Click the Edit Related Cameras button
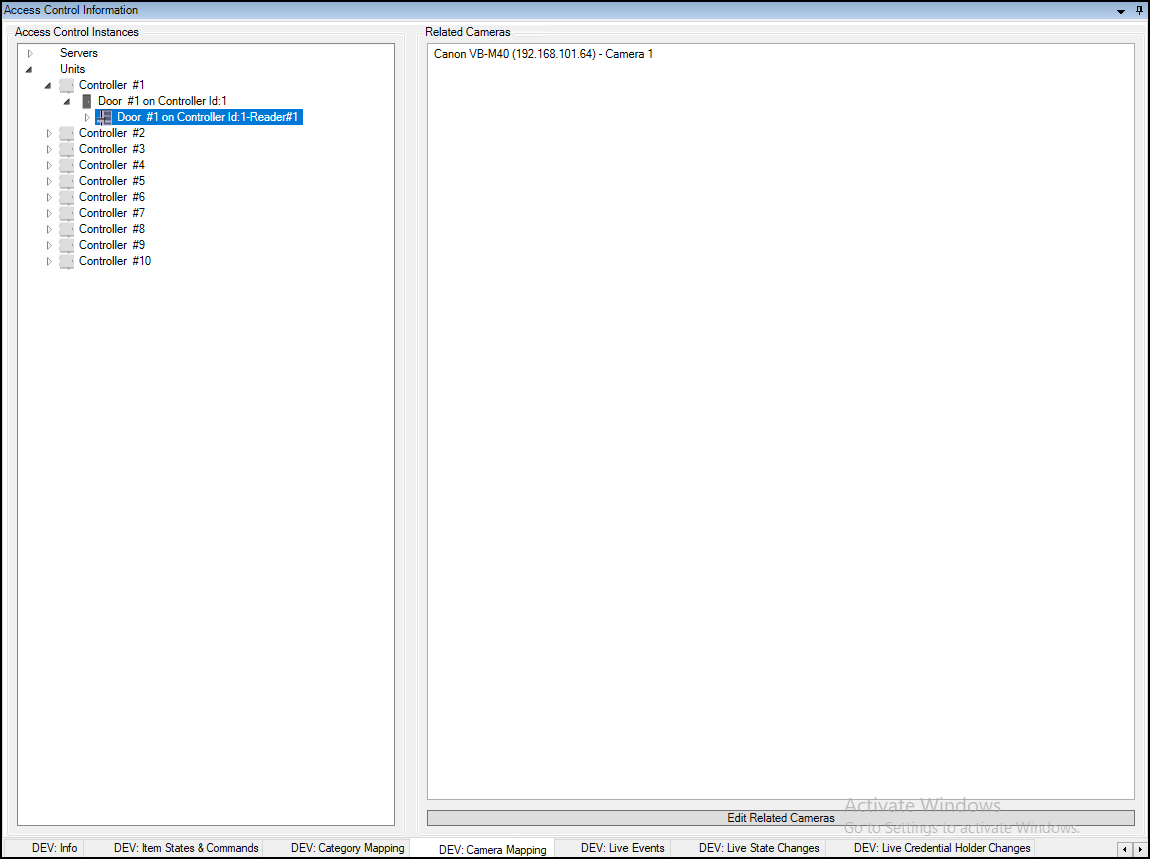This screenshot has height=859, width=1150. coord(781,817)
